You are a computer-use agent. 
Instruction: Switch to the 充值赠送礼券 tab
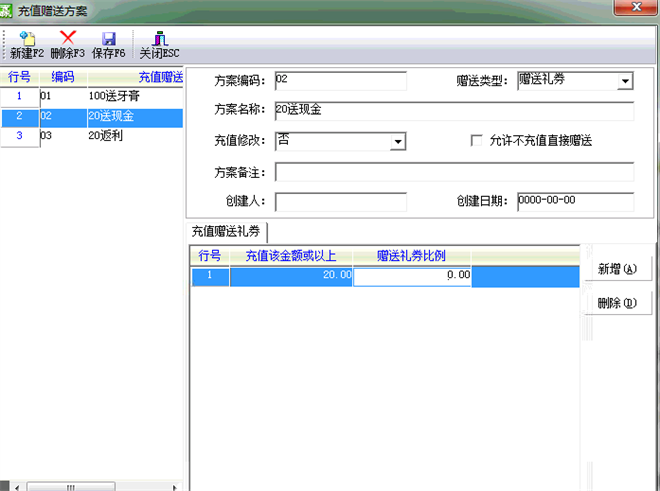226,231
